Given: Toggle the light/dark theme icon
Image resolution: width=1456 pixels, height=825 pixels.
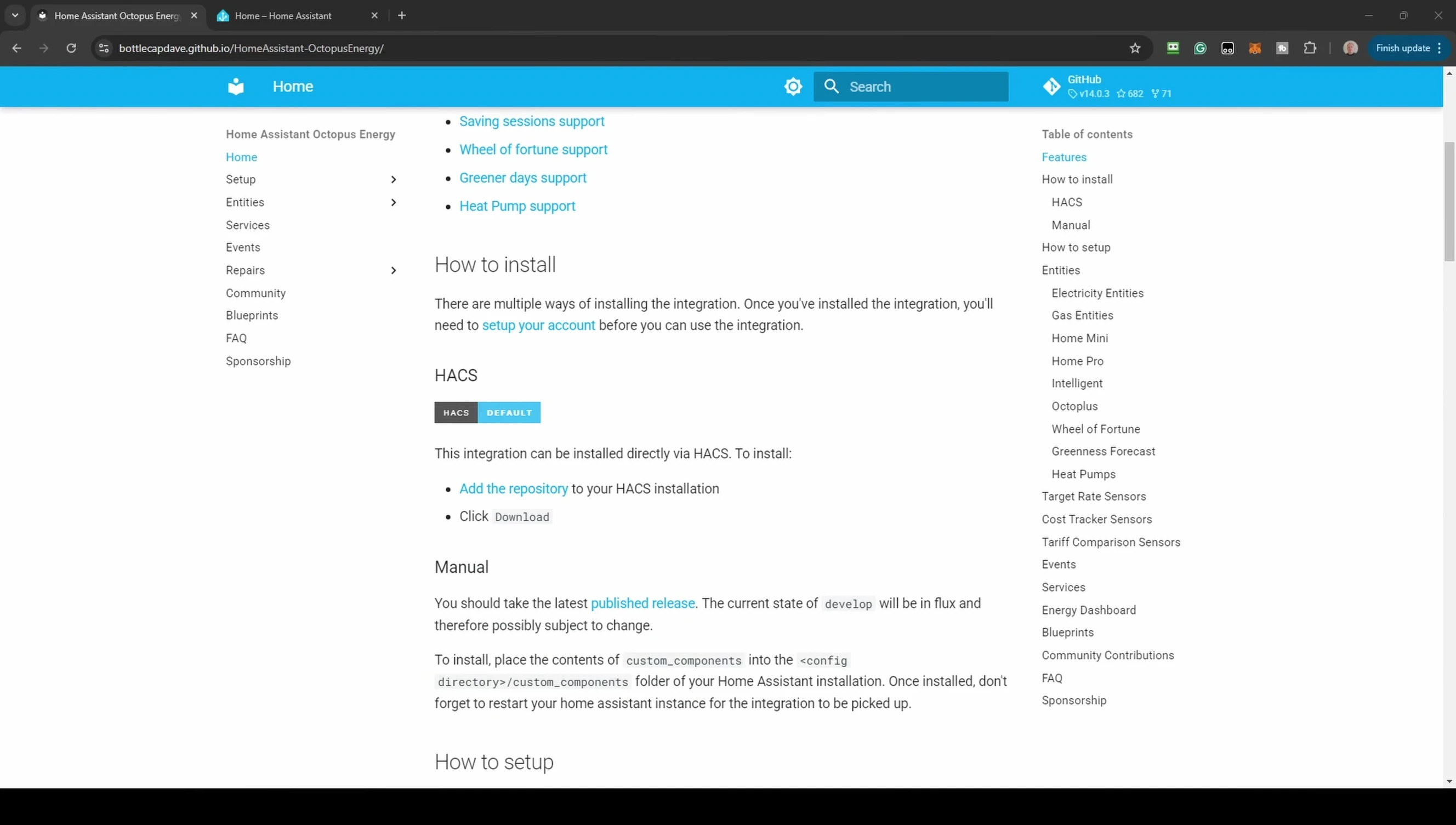Looking at the screenshot, I should coord(793,87).
